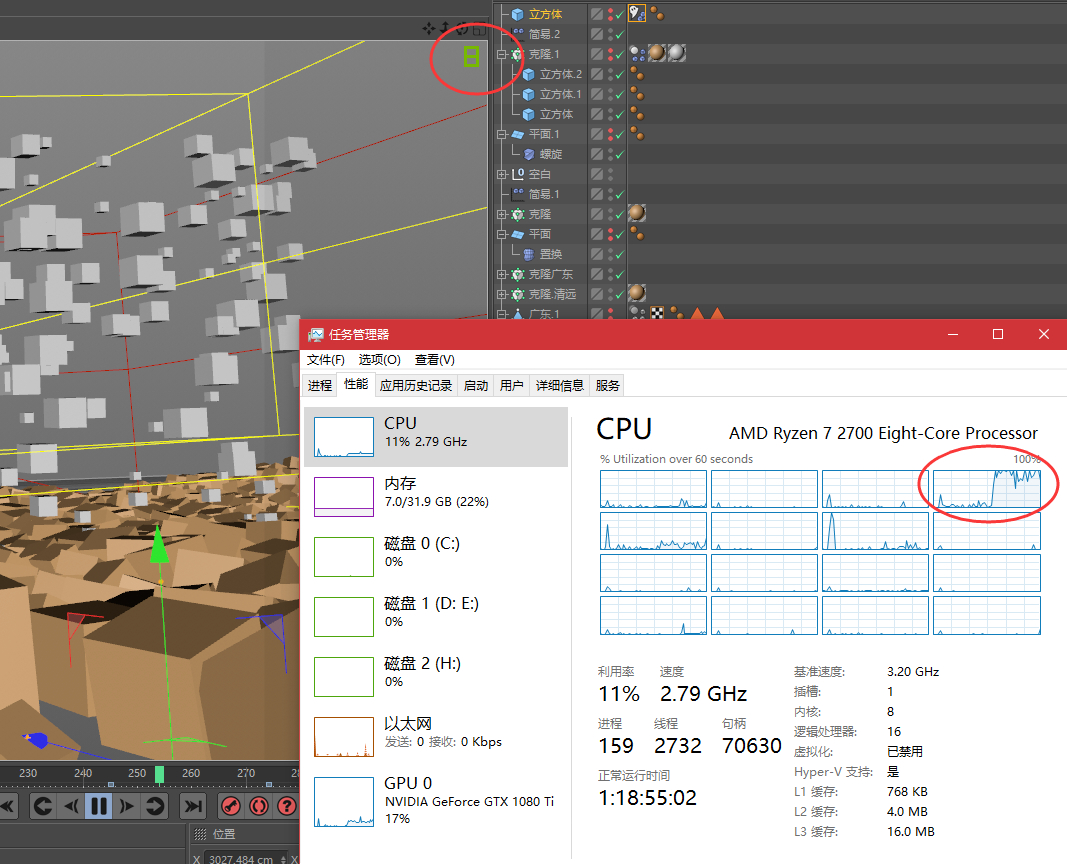Viewport: 1067px width, 864px height.
Task: Expand the 空白 null object node
Action: [x=503, y=174]
